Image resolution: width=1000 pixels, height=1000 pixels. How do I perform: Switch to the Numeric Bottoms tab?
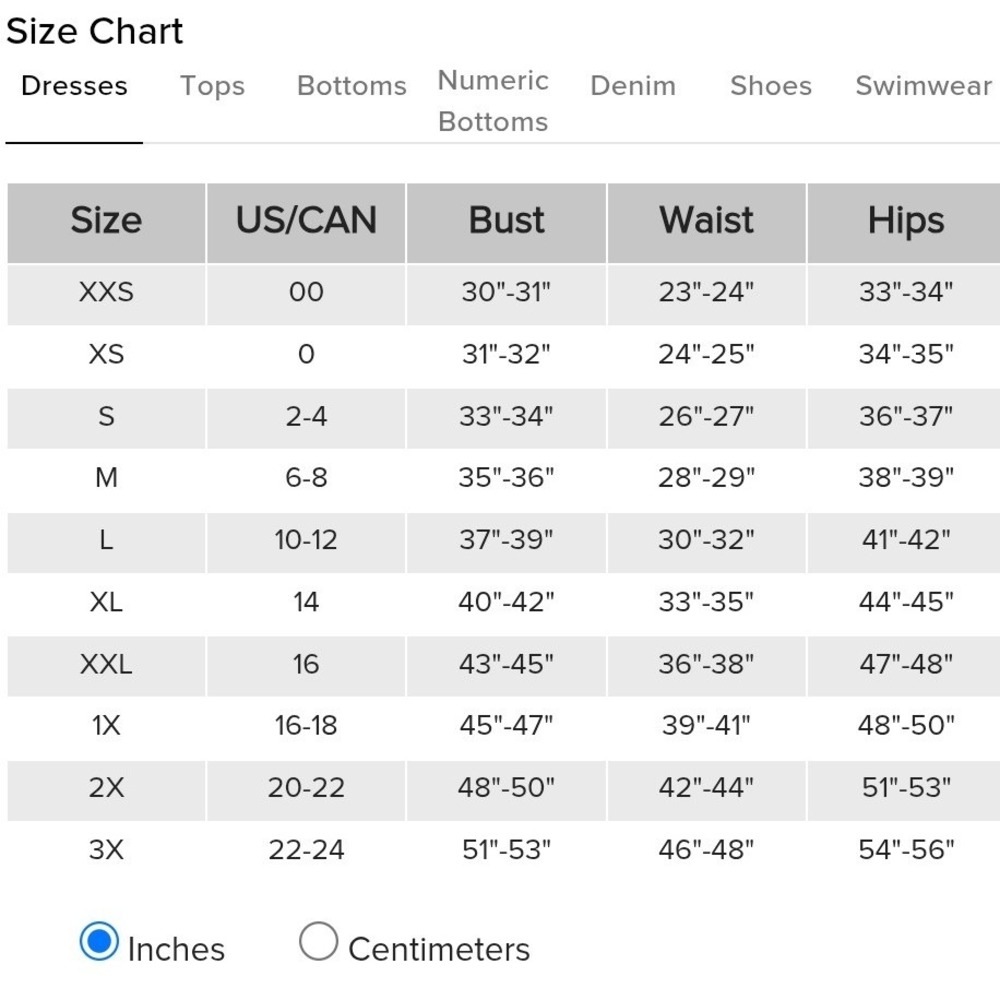point(493,101)
